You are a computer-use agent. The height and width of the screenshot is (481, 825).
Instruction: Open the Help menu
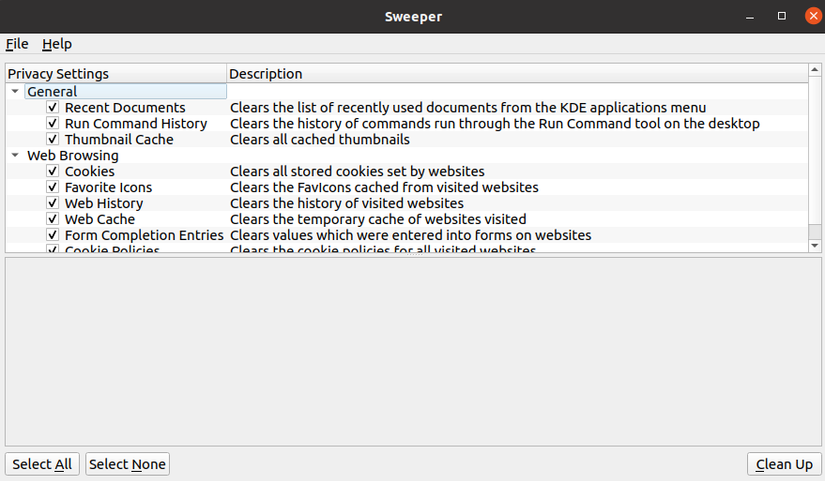[57, 44]
